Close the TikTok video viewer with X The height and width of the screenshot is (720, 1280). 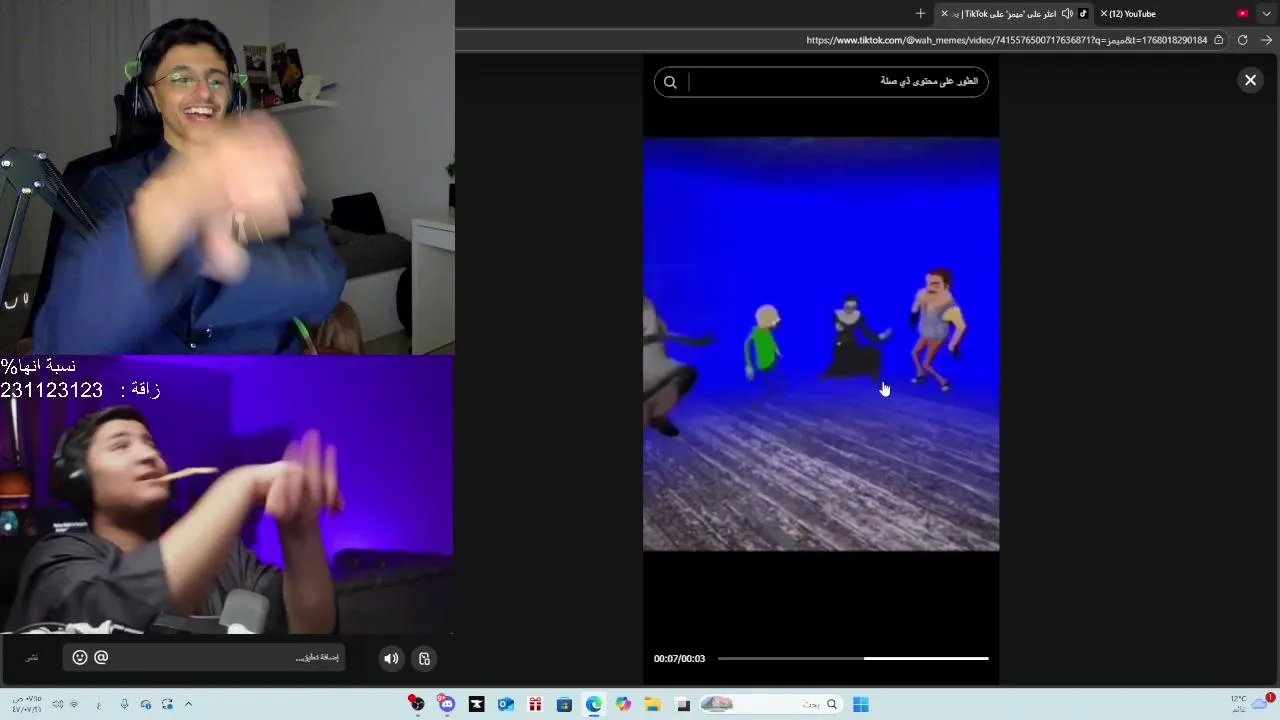[1250, 81]
